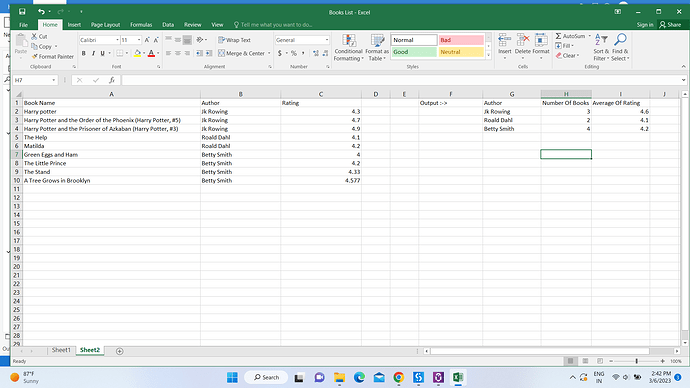Viewport: 690px width, 388px height.
Task: Click the Insert Function fx icon
Action: click(x=112, y=80)
